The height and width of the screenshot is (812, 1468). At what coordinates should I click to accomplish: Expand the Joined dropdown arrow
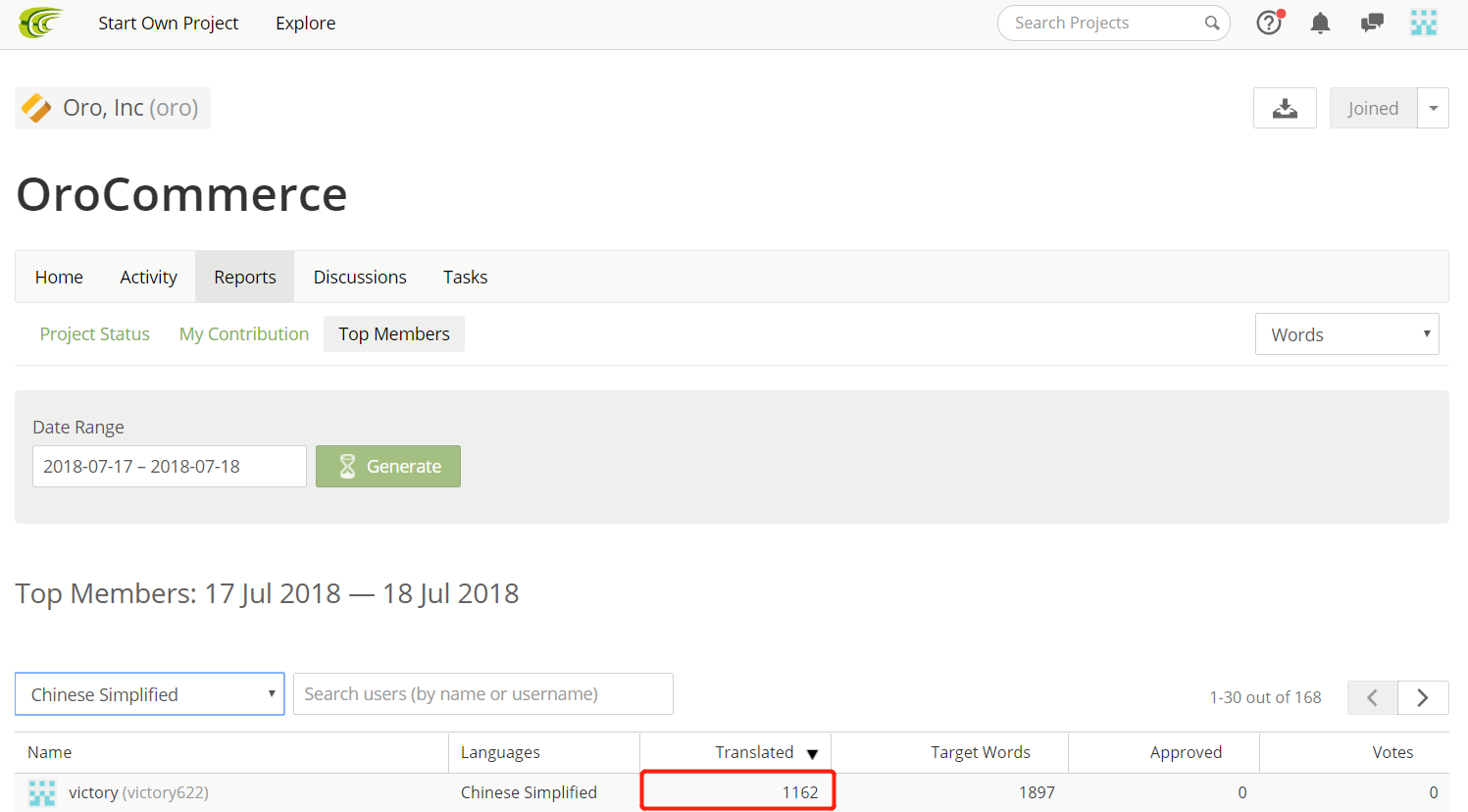click(x=1433, y=108)
